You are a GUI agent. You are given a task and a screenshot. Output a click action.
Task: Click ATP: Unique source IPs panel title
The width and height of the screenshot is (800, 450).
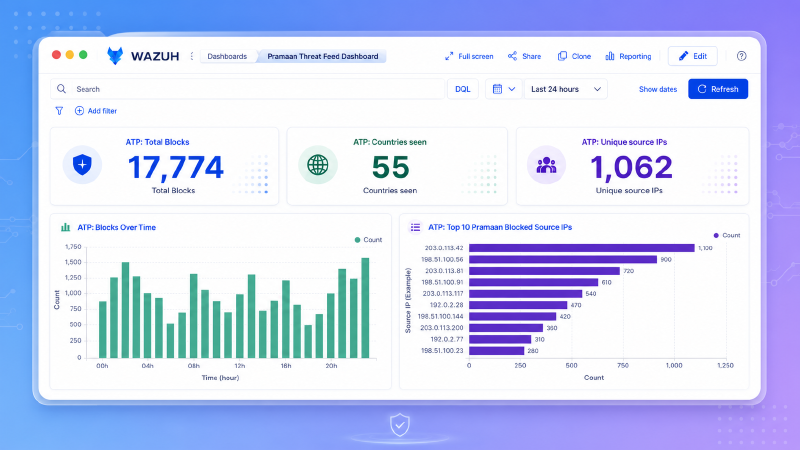point(624,142)
